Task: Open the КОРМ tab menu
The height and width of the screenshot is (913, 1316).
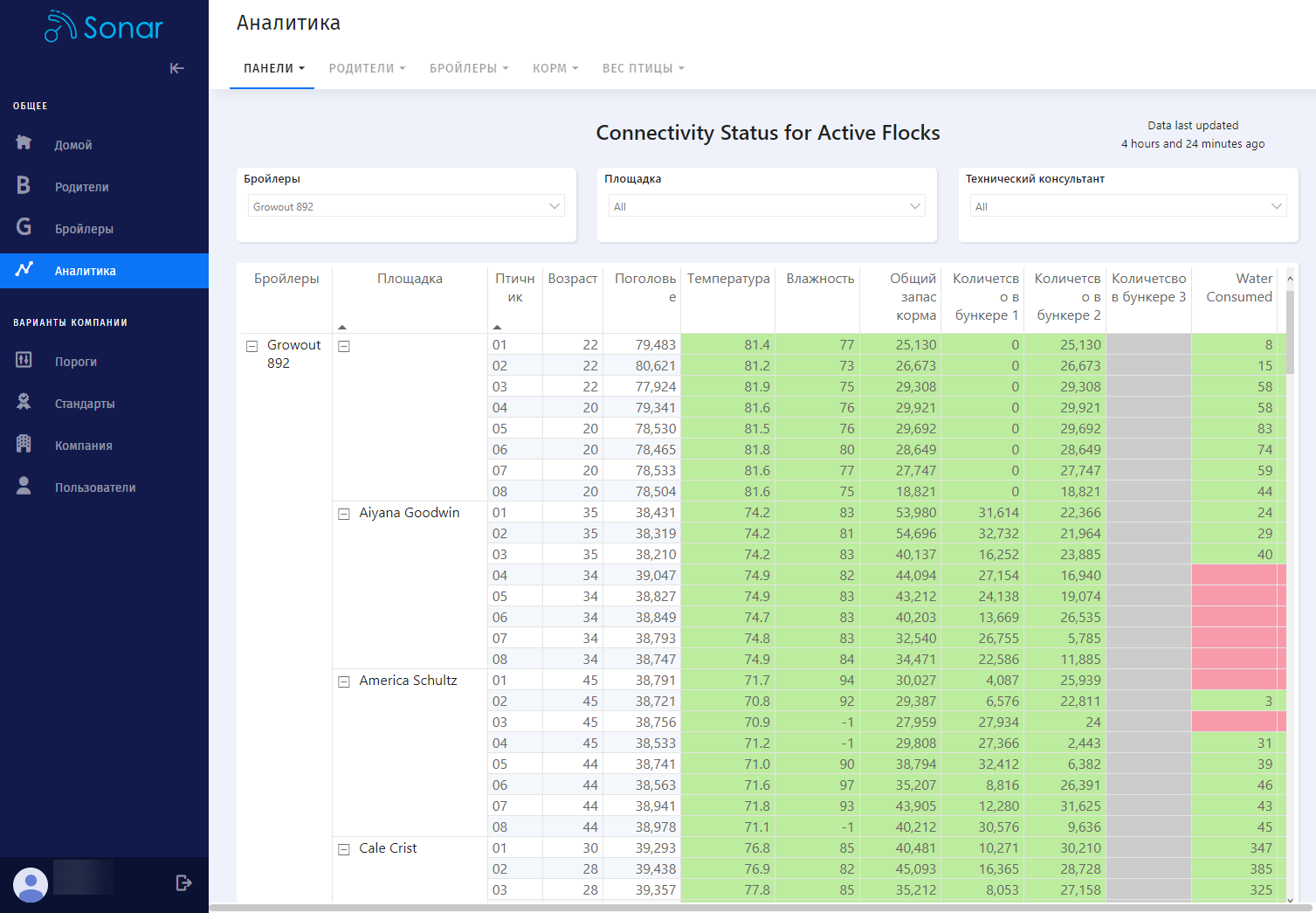Action: coord(555,68)
